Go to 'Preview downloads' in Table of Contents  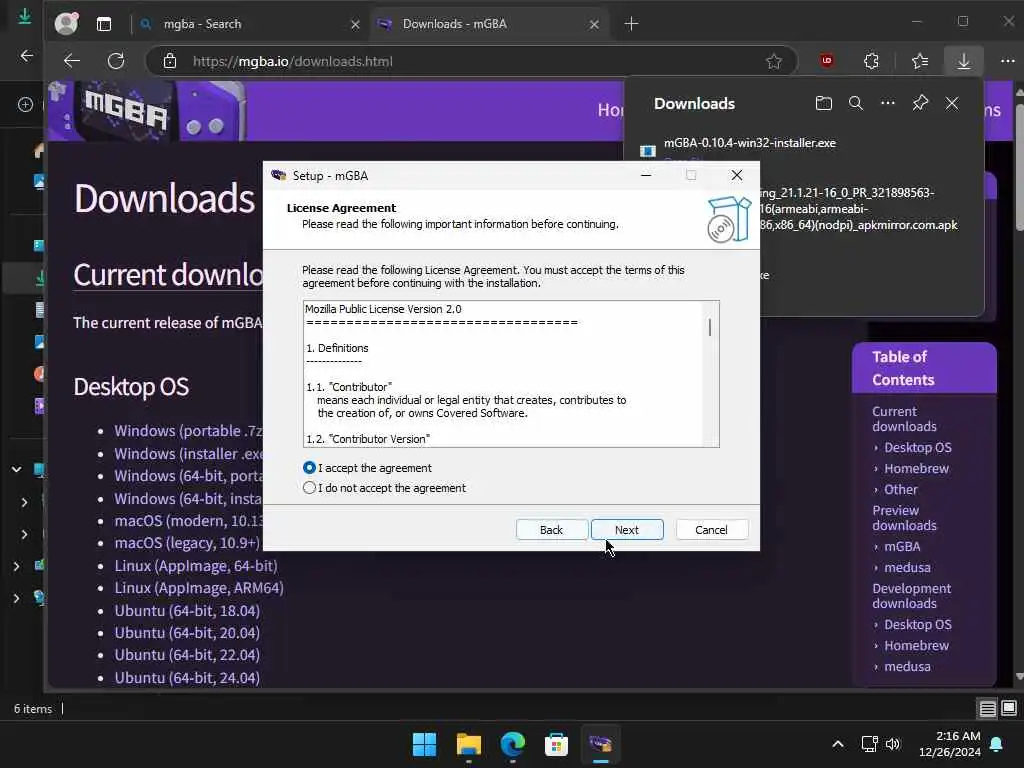904,518
